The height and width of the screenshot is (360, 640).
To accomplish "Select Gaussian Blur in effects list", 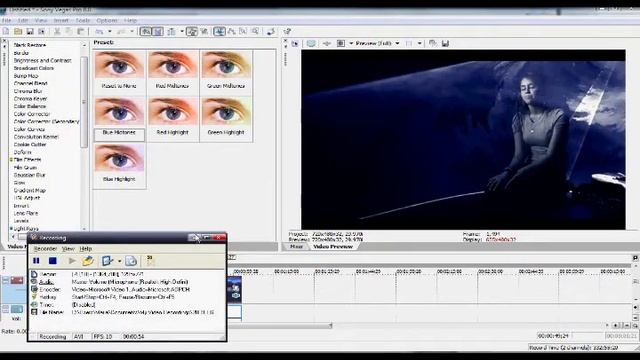I will pyautogui.click(x=29, y=175).
